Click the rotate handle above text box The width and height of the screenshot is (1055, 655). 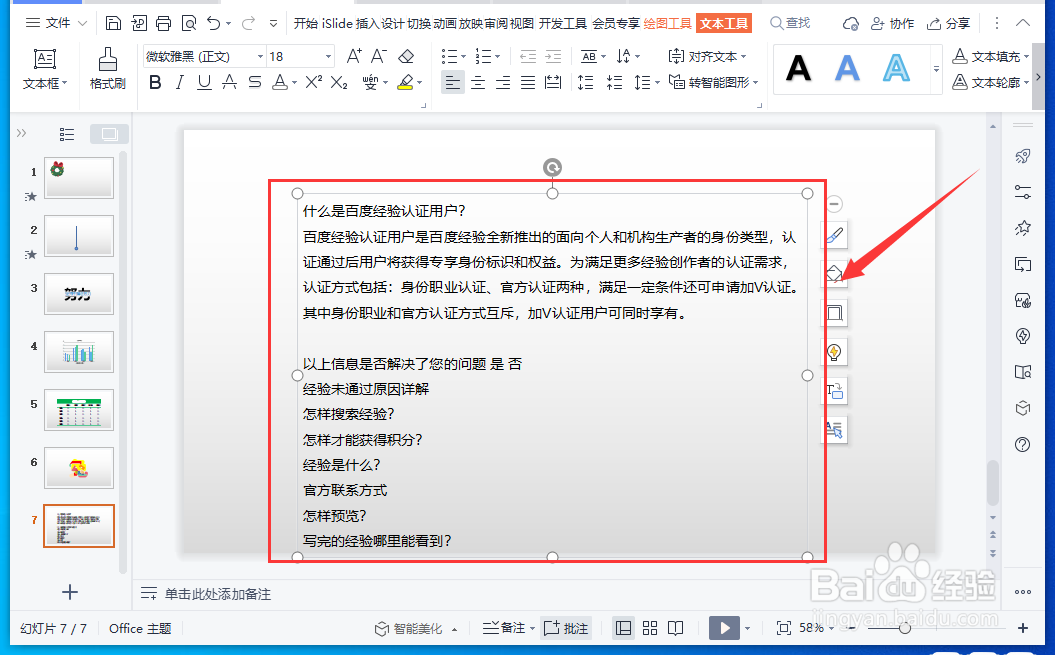[552, 168]
